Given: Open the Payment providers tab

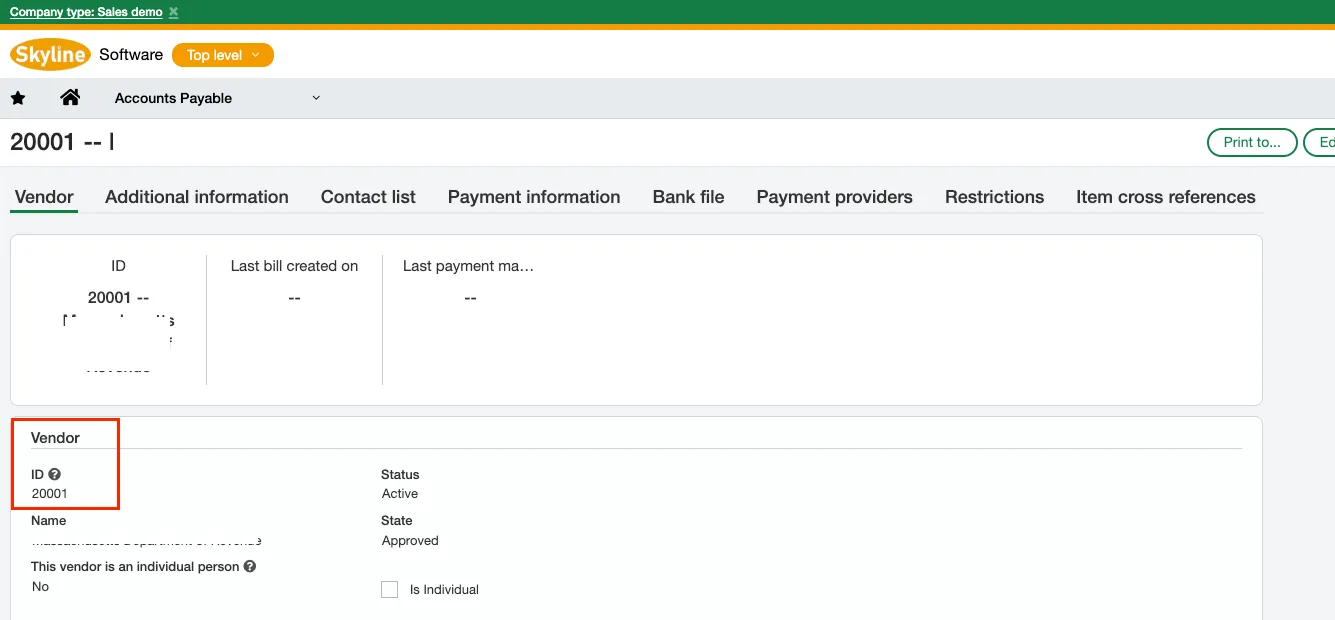Looking at the screenshot, I should click(834, 197).
